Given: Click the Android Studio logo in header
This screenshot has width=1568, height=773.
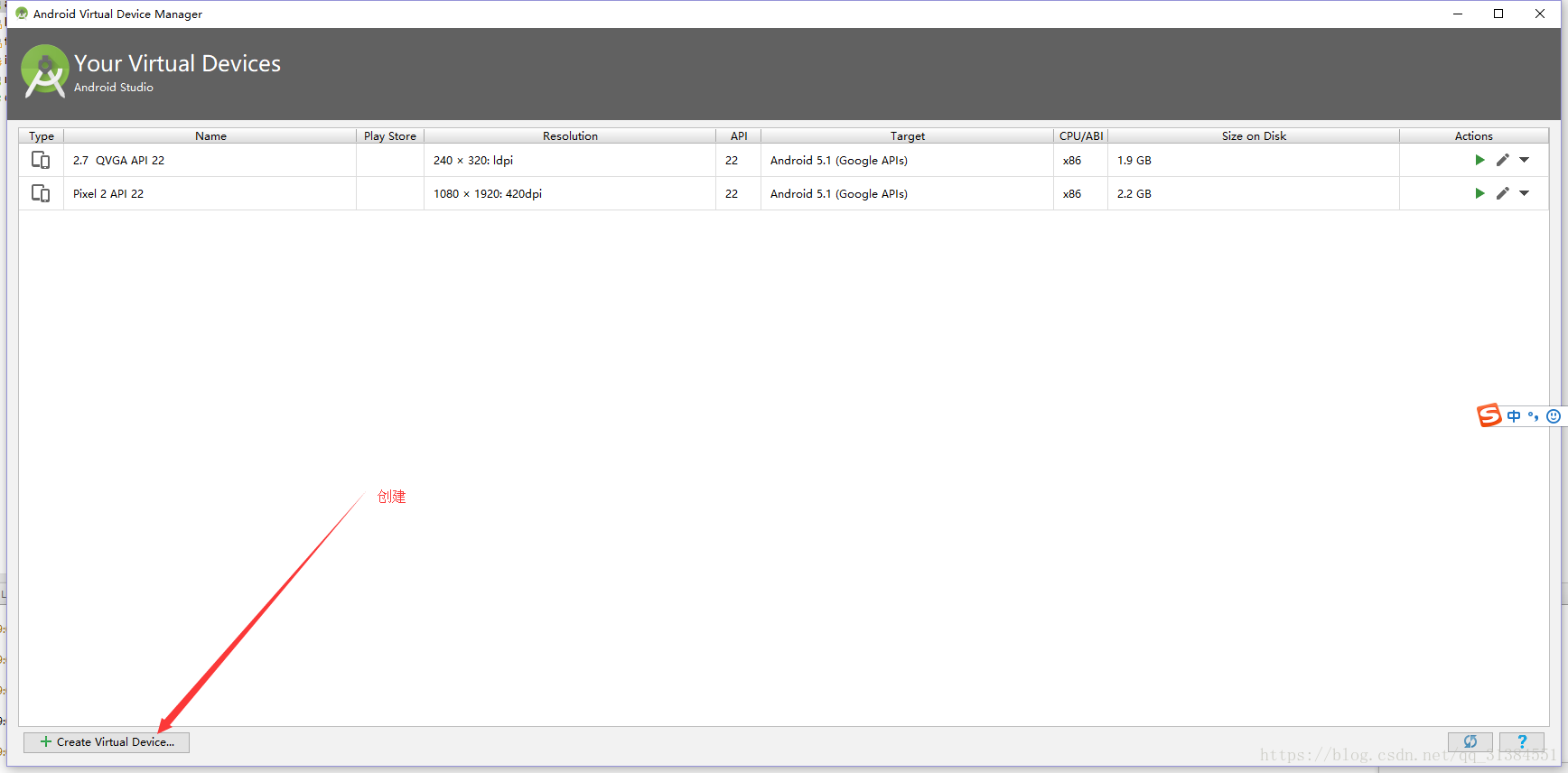Looking at the screenshot, I should [x=45, y=71].
